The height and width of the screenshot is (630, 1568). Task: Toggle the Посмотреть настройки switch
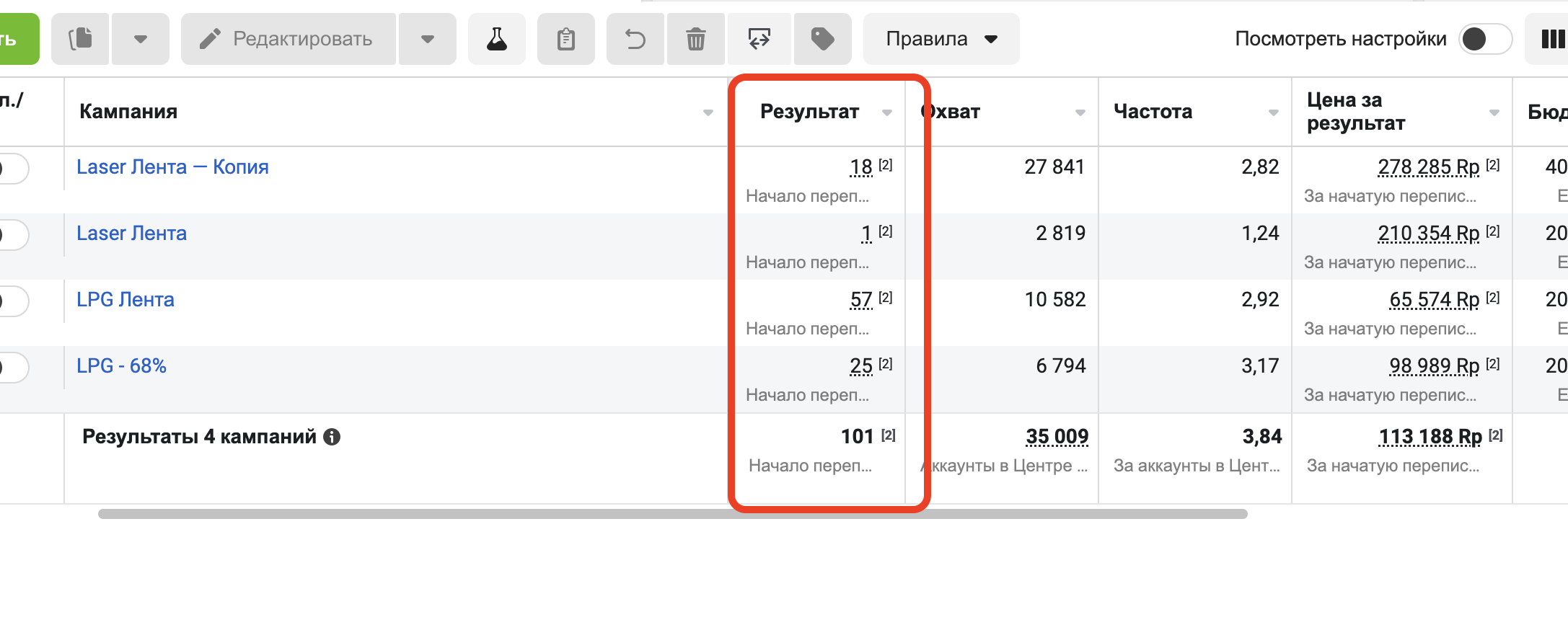point(1485,39)
